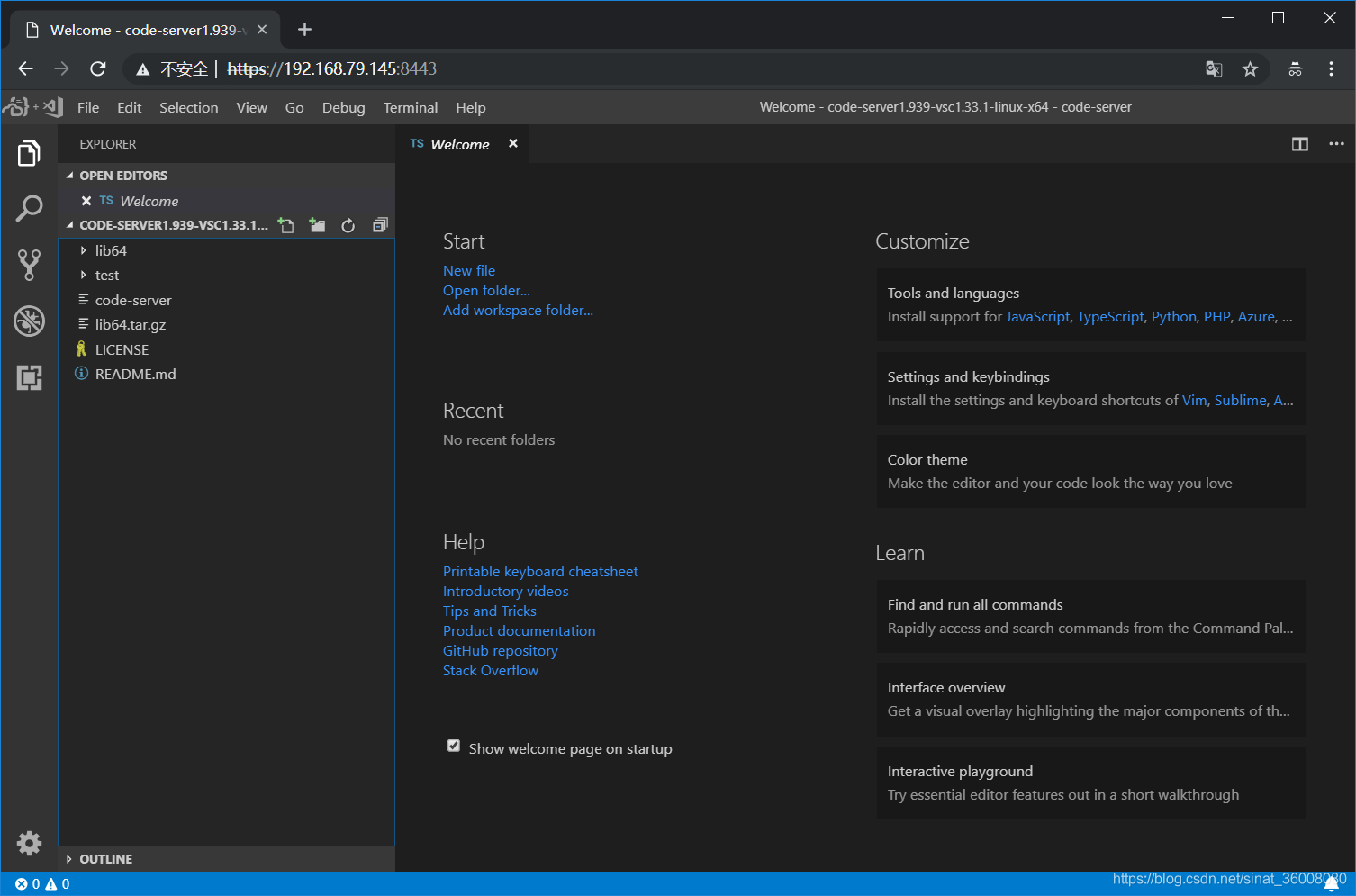Click the code-server logo in the menu bar

coord(32,107)
